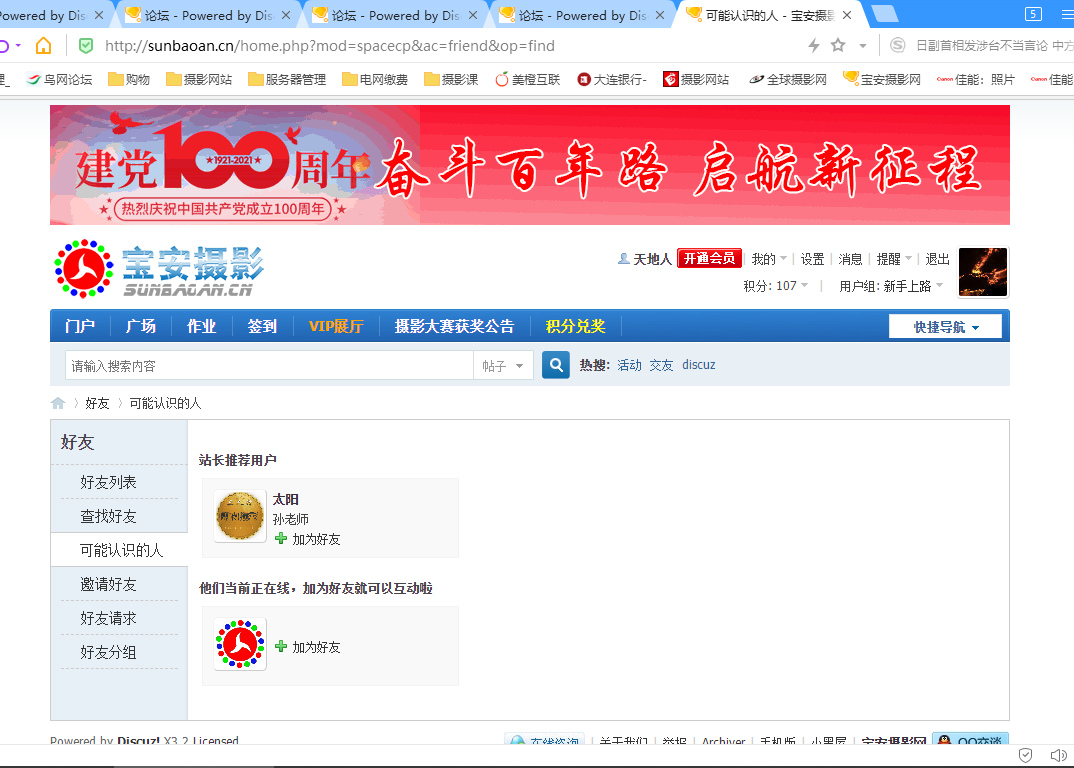This screenshot has height=768, width=1074.
Task: Add 太阳 as friend via 加为好友
Action: point(308,539)
